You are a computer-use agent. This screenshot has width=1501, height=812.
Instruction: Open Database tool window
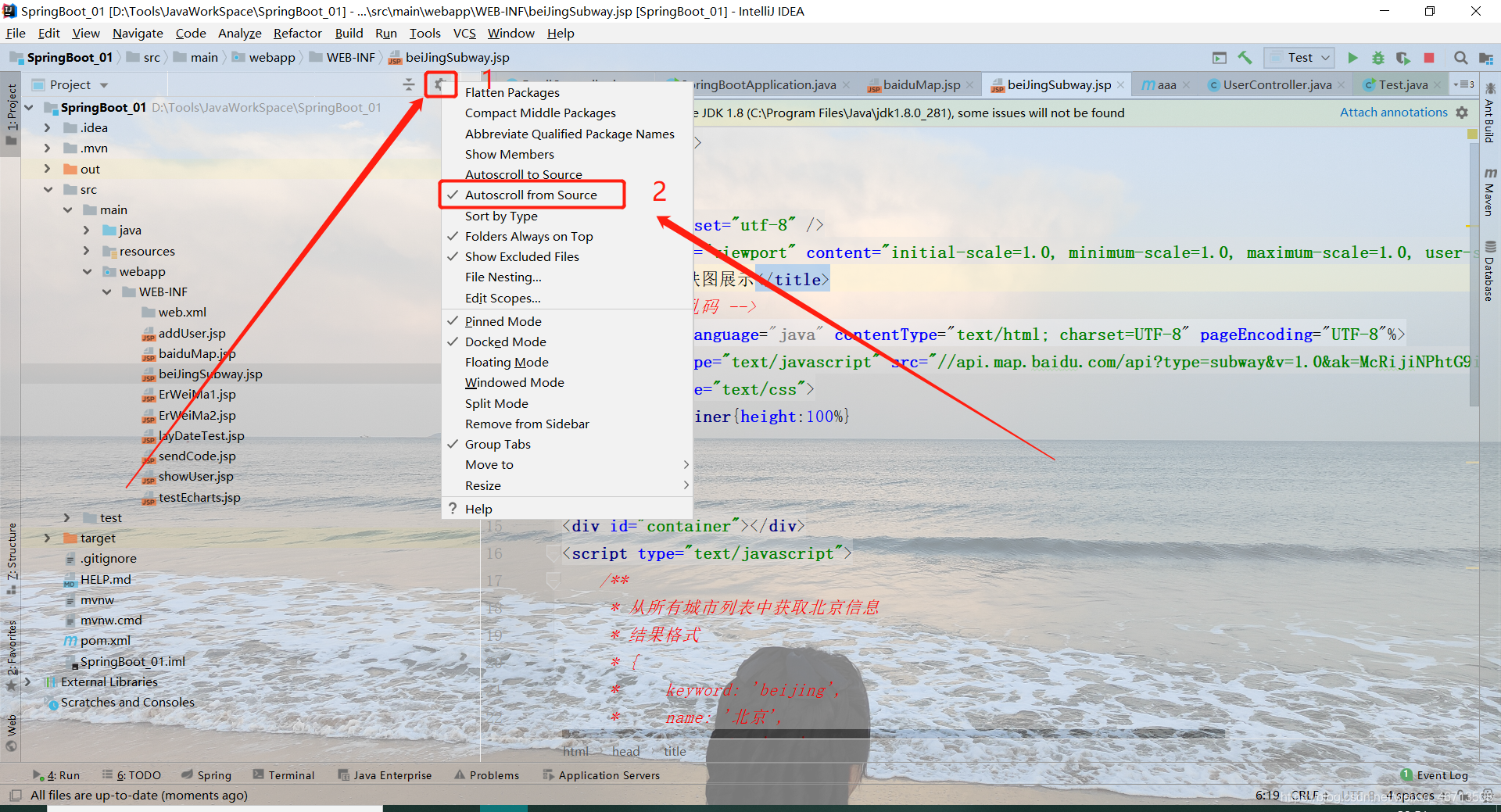[1490, 270]
